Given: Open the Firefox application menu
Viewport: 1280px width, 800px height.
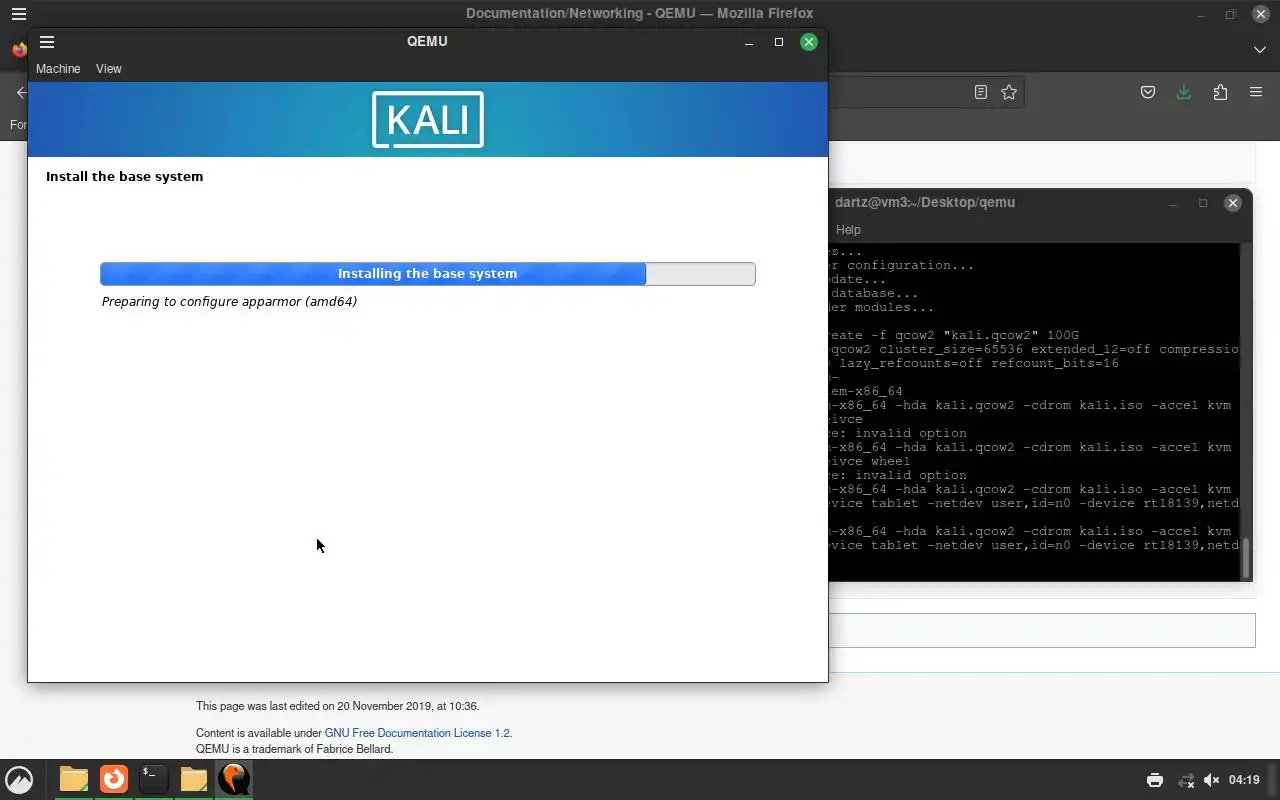Looking at the screenshot, I should pyautogui.click(x=1256, y=92).
